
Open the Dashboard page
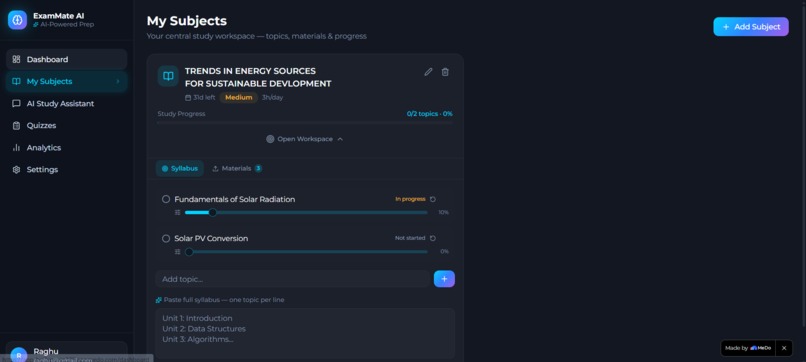(x=66, y=59)
